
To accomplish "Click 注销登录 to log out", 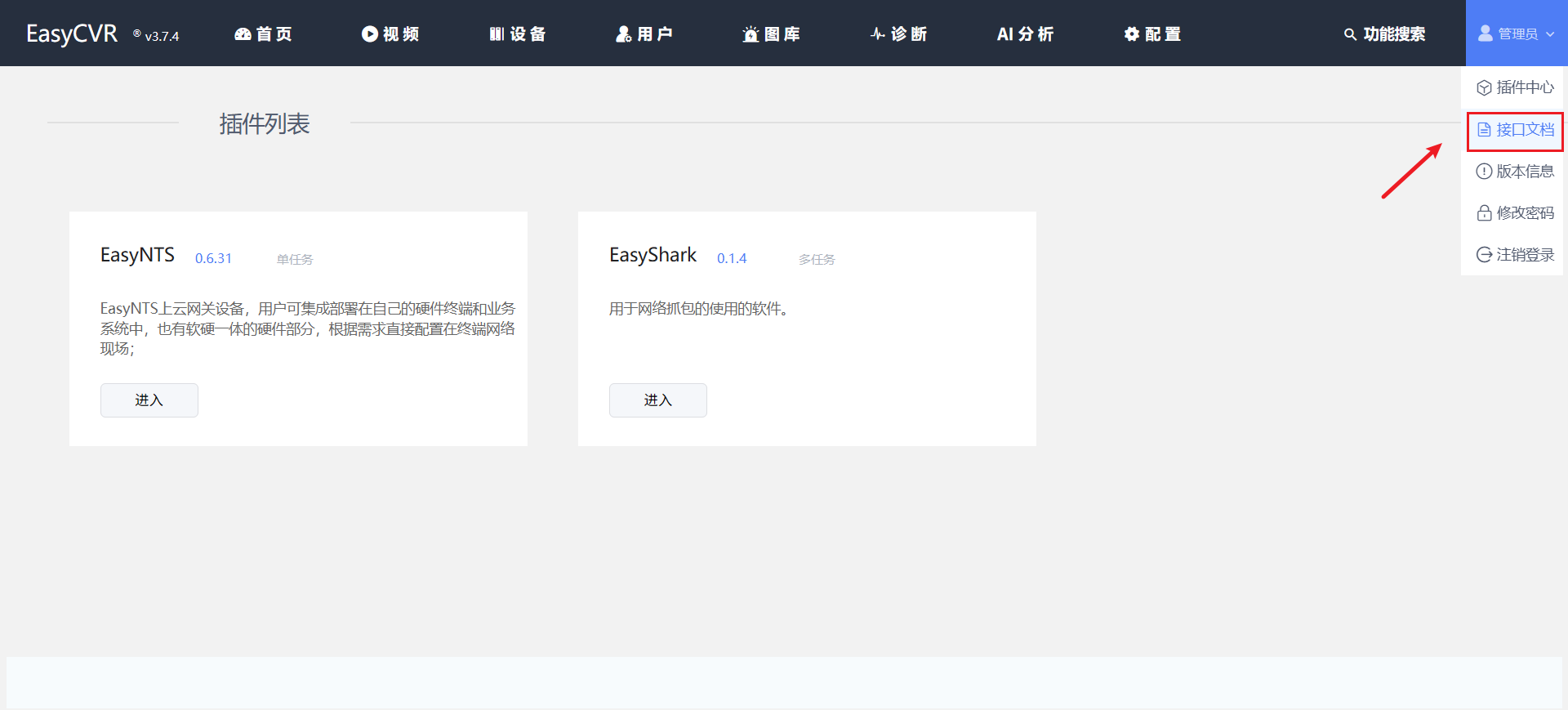I will coord(1516,255).
